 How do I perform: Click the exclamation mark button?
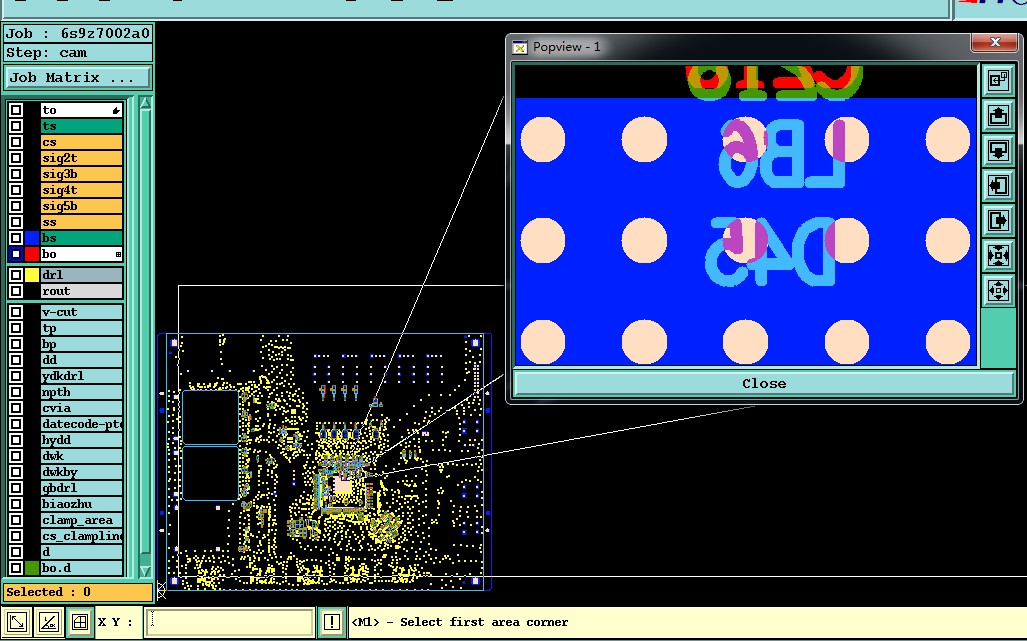[331, 621]
